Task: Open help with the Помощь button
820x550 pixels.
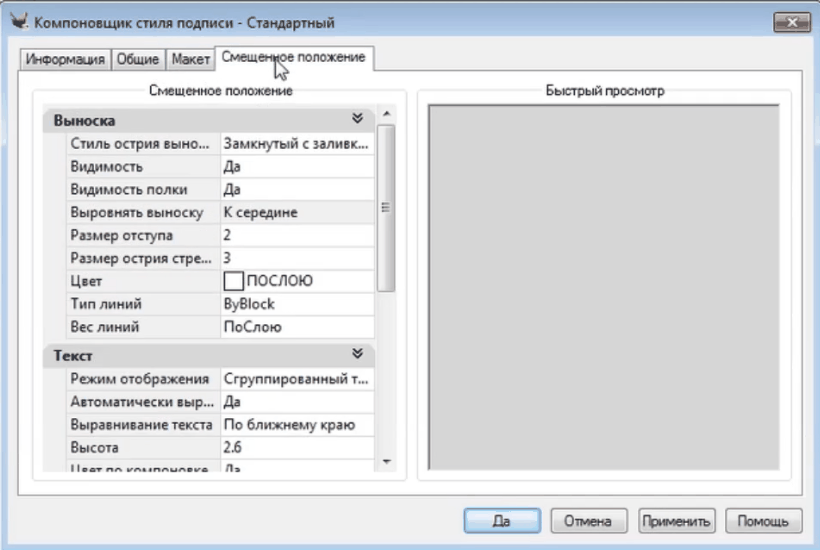Action: 764,521
